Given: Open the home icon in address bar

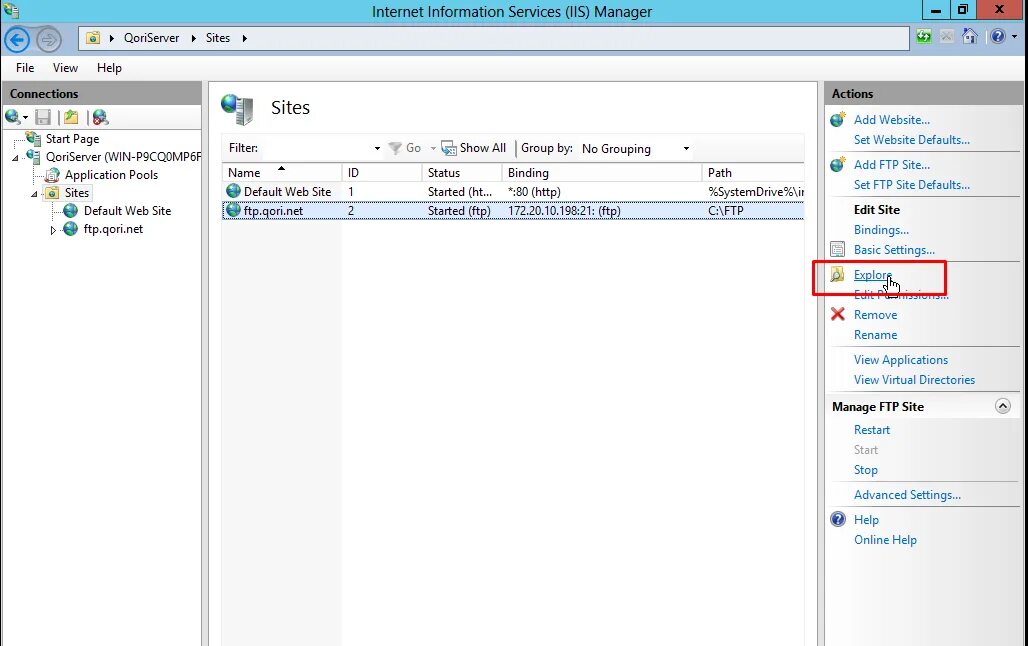Looking at the screenshot, I should tap(970, 37).
